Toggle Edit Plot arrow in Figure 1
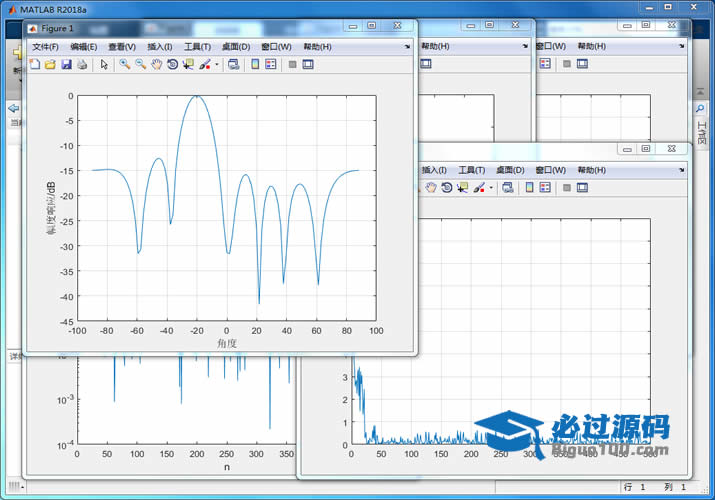Image resolution: width=715 pixels, height=500 pixels. point(104,65)
